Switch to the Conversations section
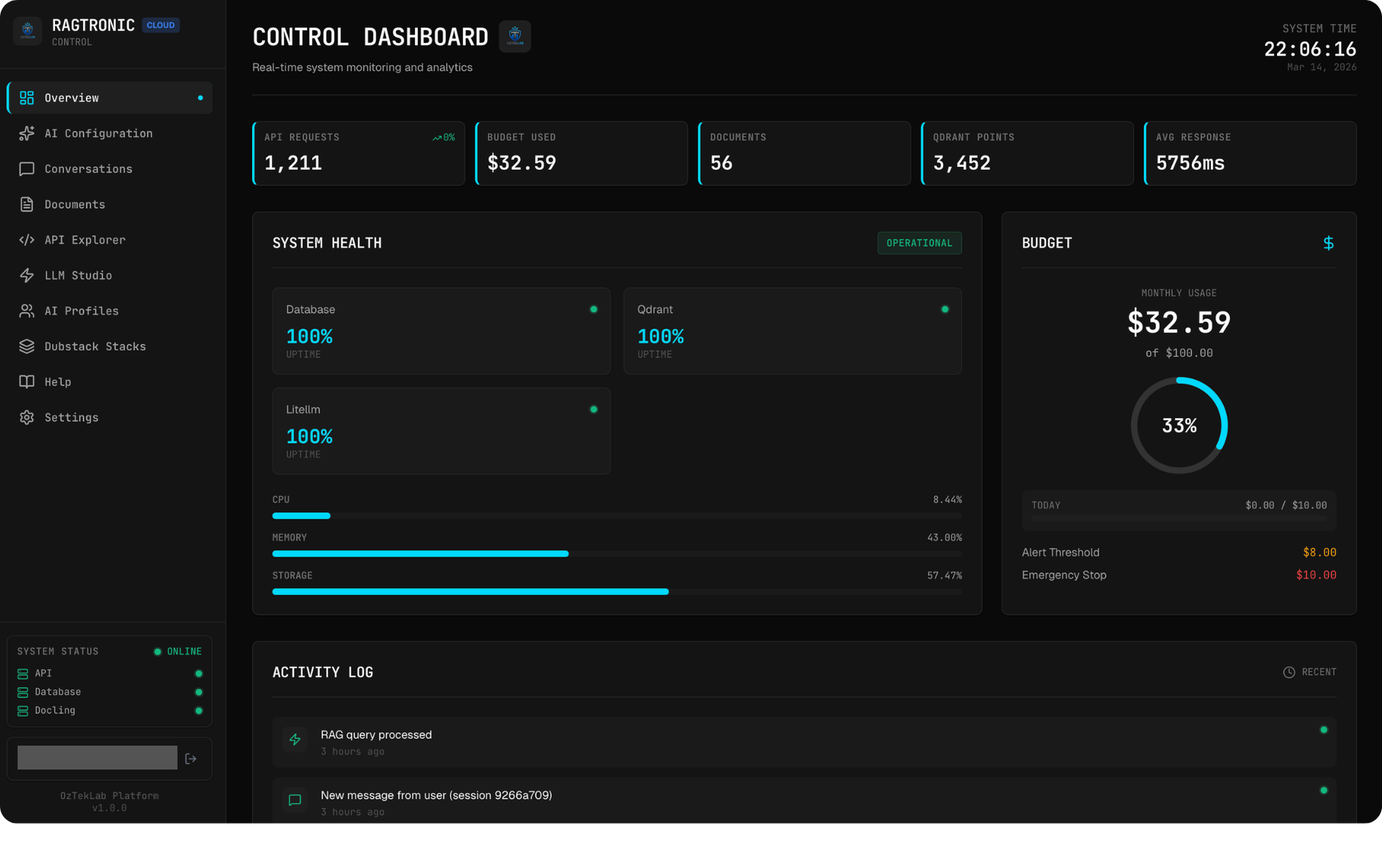The image size is (1382, 868). pos(88,169)
